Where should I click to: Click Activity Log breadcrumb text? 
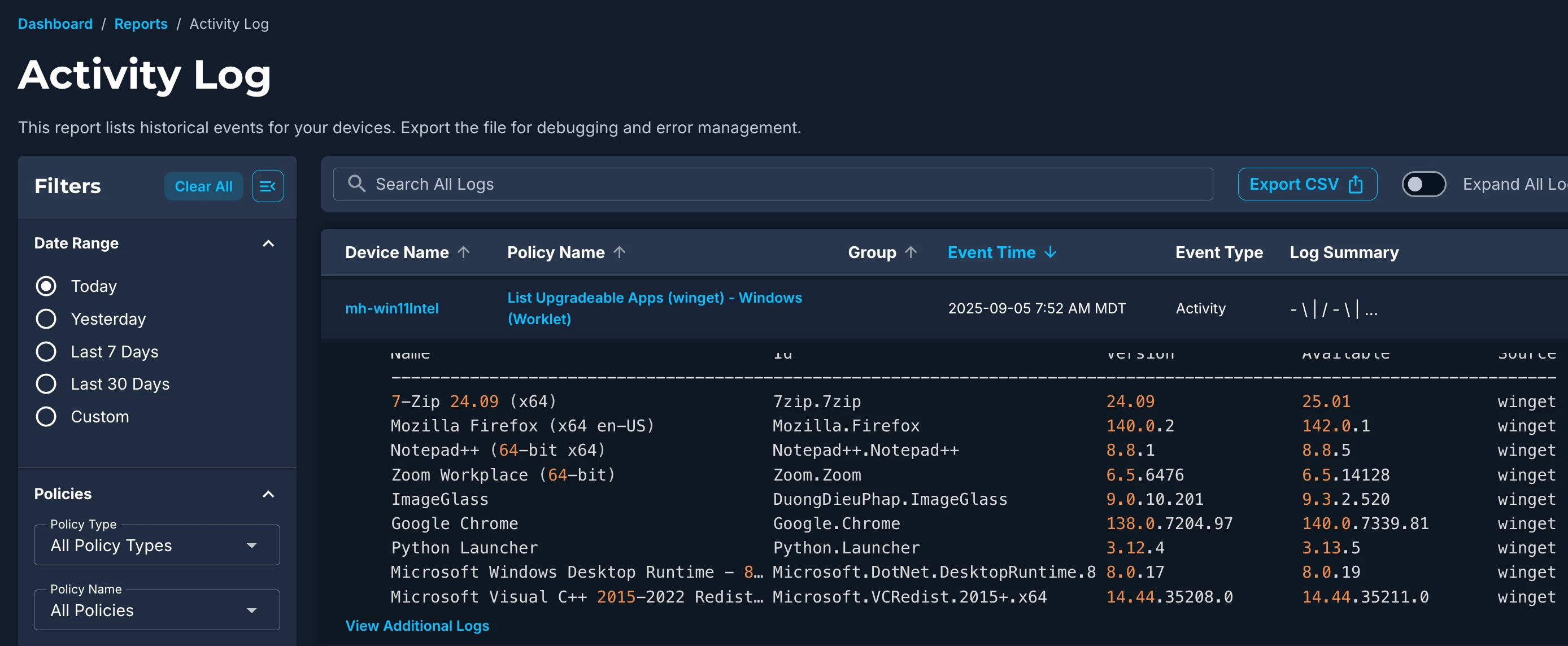[x=229, y=24]
